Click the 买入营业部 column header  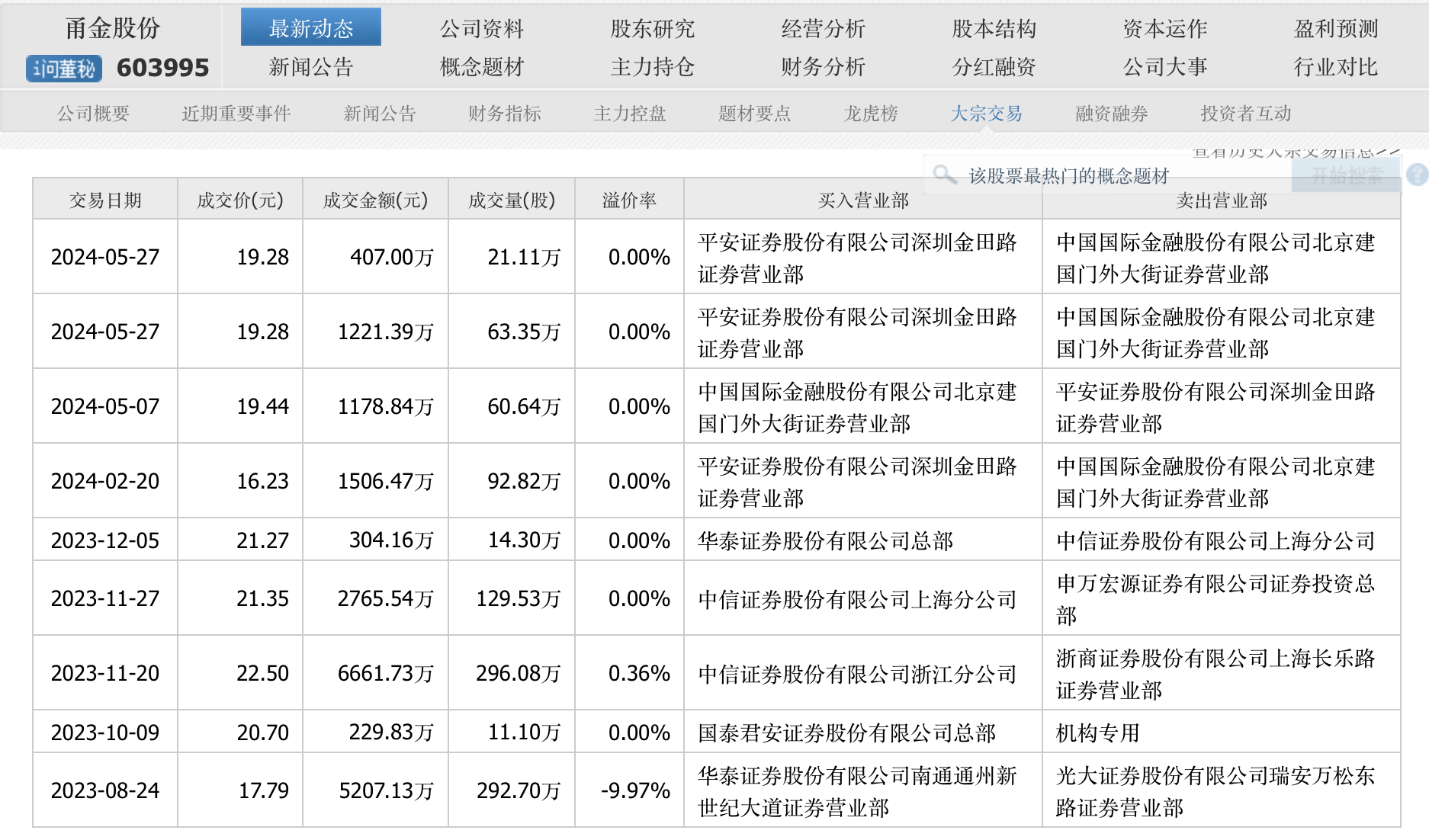[x=863, y=200]
